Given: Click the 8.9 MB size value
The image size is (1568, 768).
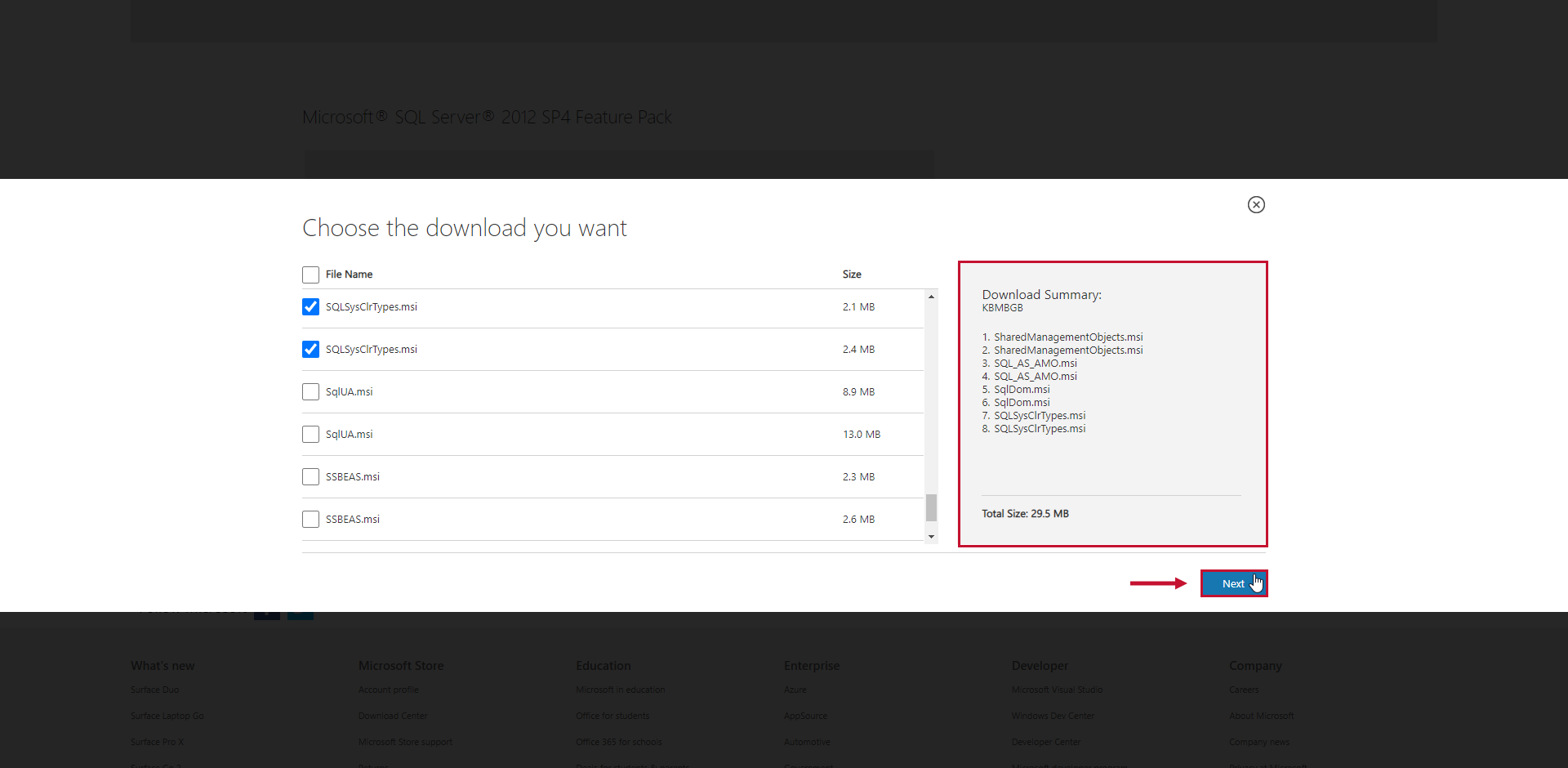Looking at the screenshot, I should pos(858,392).
